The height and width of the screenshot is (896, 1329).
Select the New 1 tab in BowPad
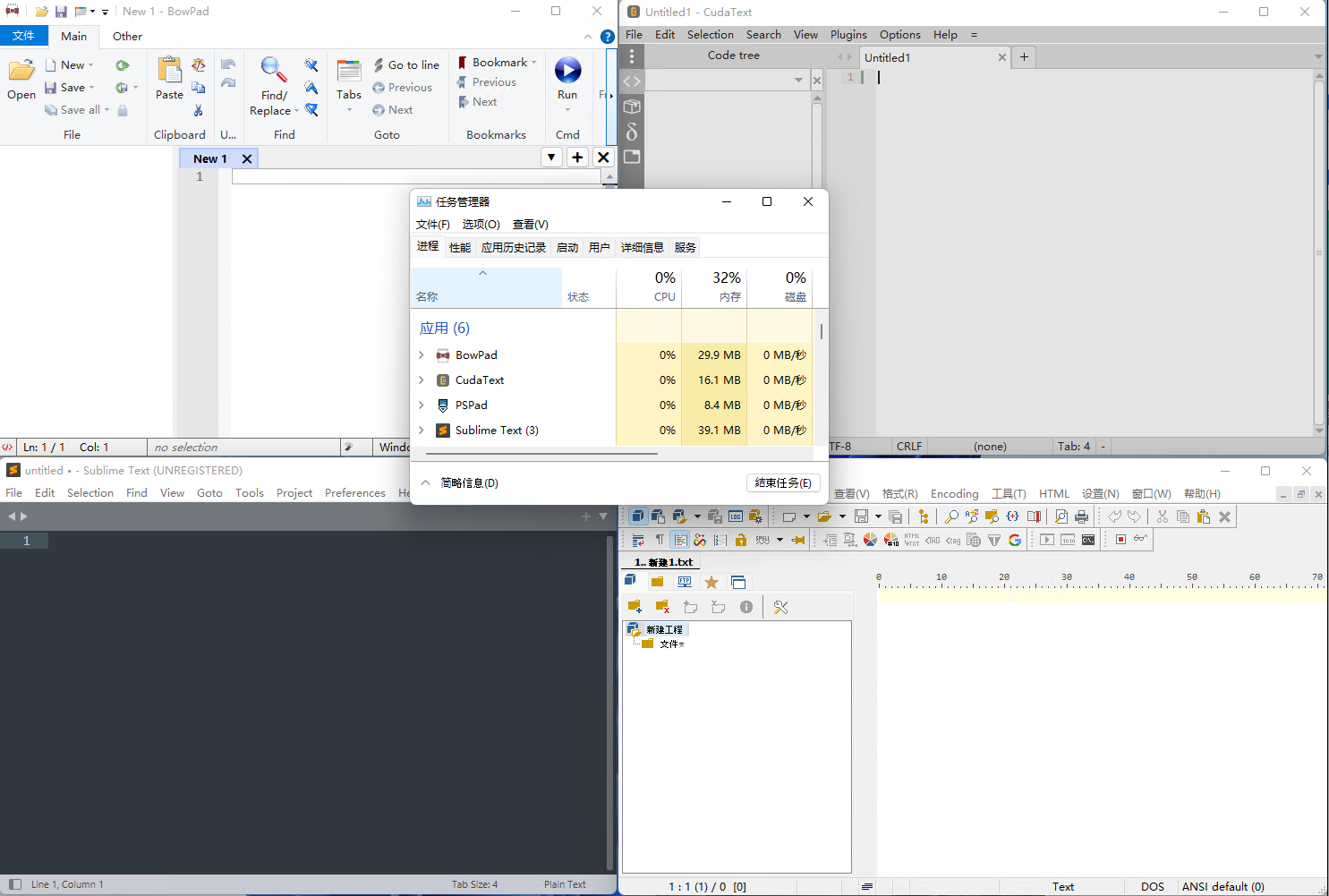(210, 158)
